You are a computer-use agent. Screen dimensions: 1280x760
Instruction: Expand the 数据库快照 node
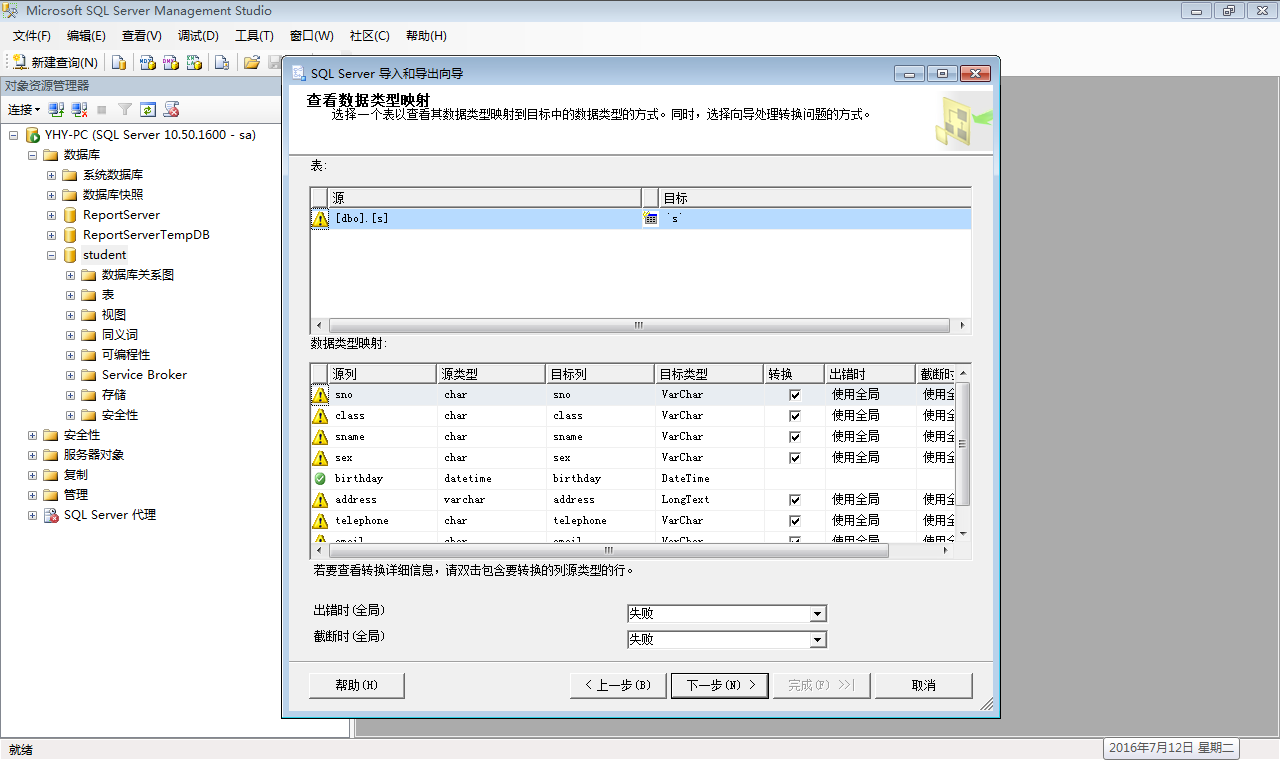52,195
